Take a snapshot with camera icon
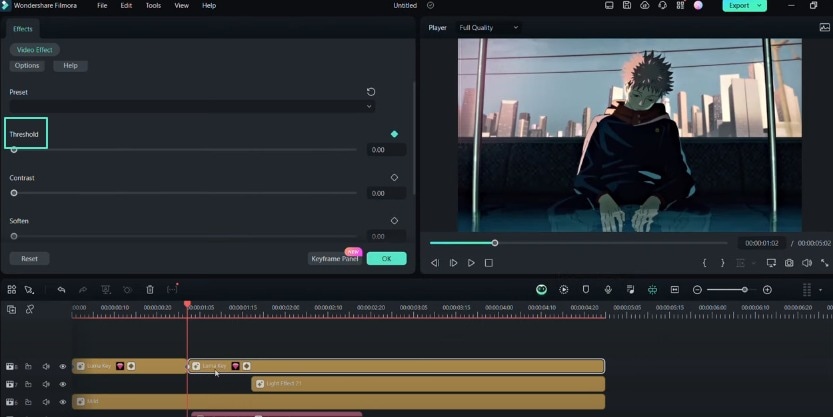This screenshot has height=417, width=833. [x=789, y=263]
